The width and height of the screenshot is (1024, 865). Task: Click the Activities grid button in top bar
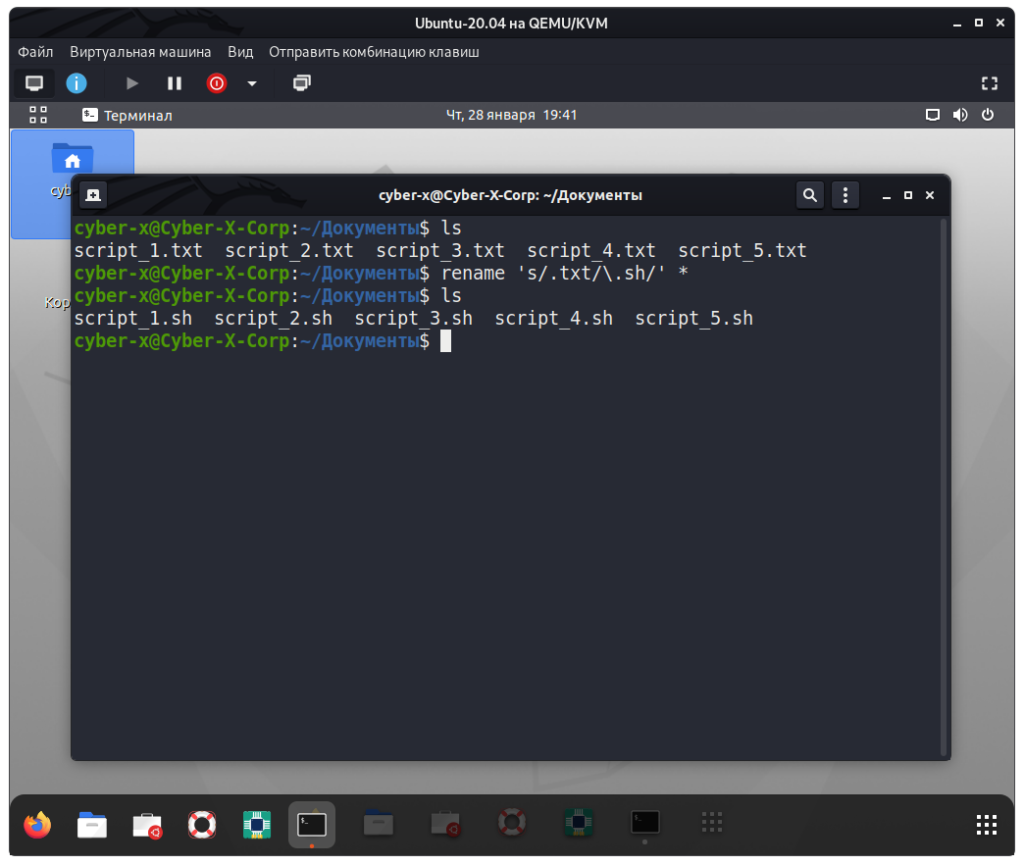(x=38, y=115)
